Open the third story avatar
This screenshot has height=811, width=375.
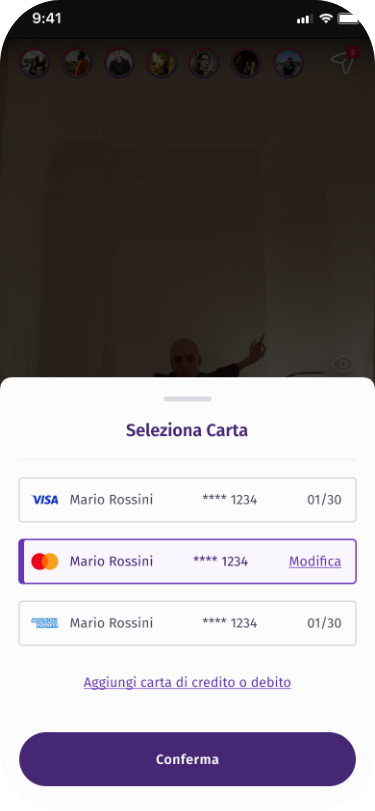[119, 63]
